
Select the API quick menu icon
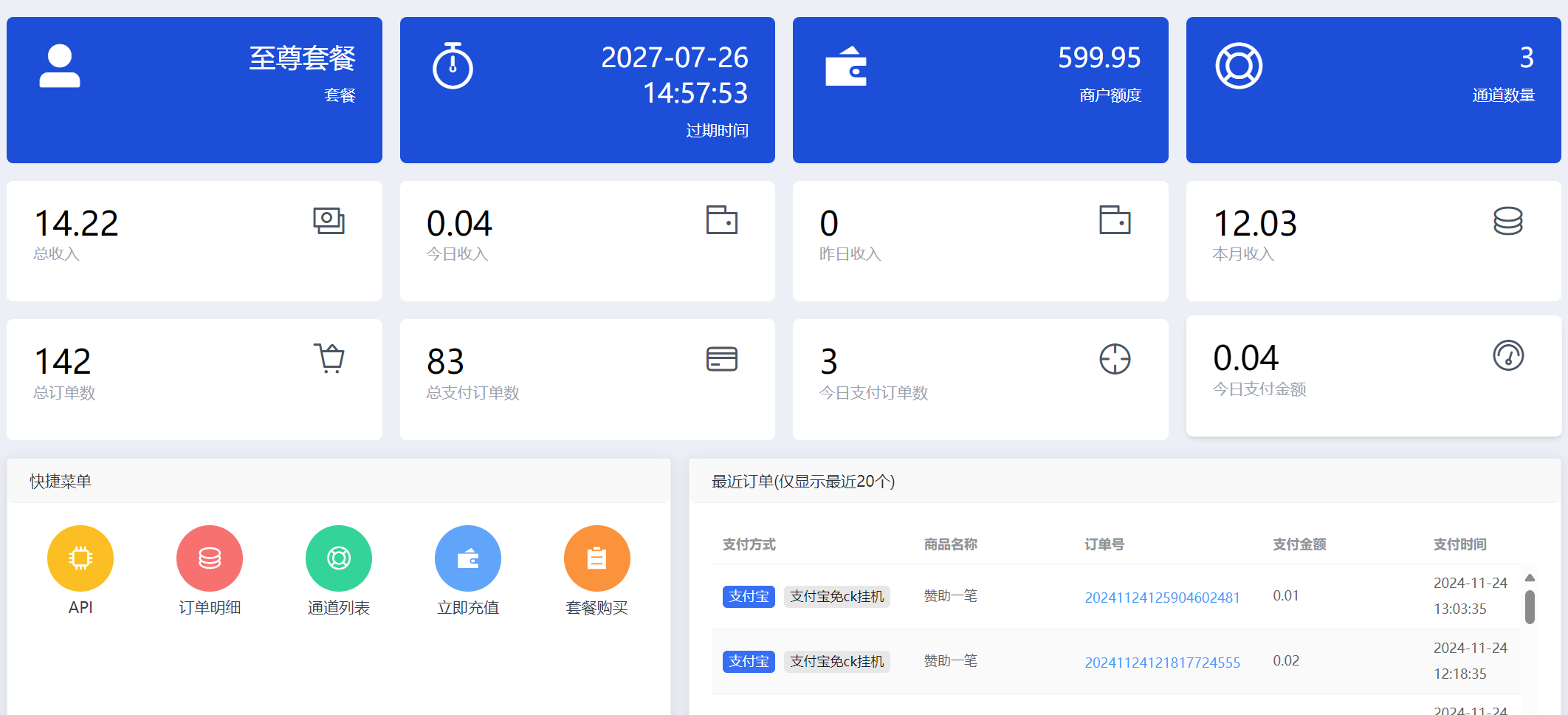click(80, 558)
